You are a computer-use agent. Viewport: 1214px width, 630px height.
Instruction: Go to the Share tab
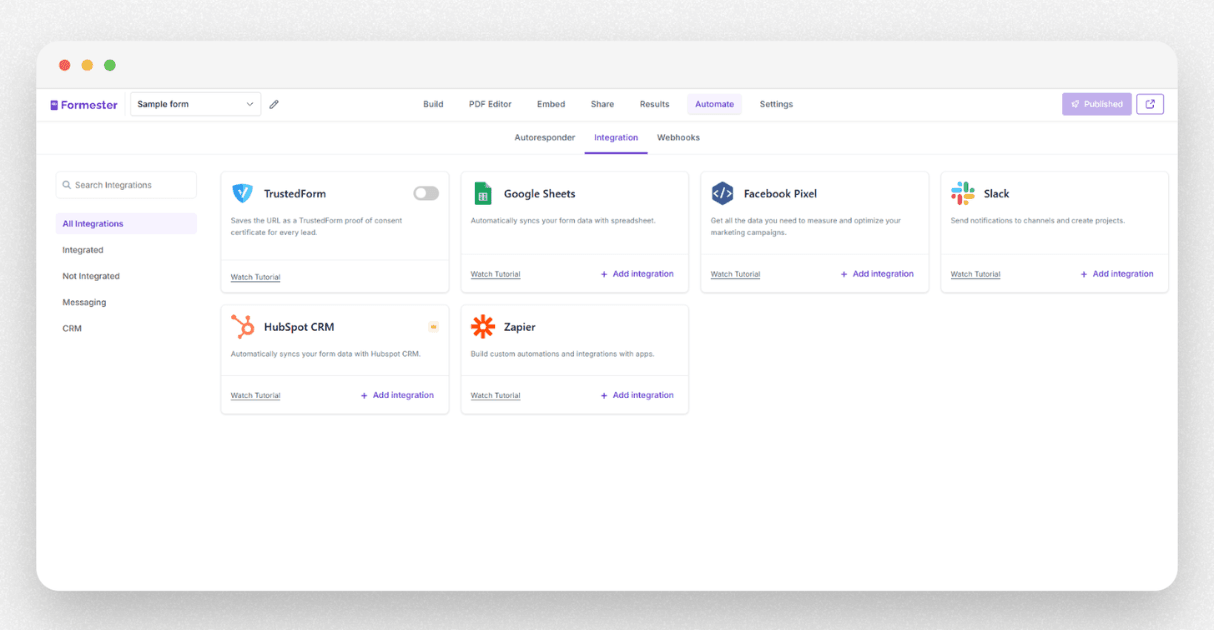click(x=602, y=104)
